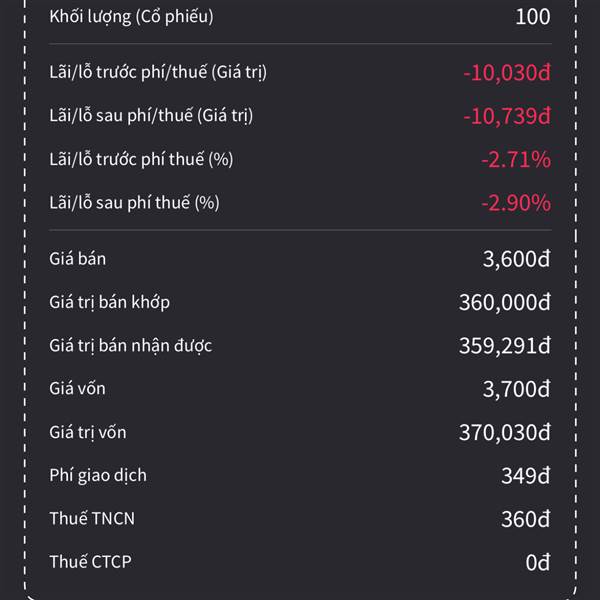Click the 349đ transaction fee value

pyautogui.click(x=526, y=476)
